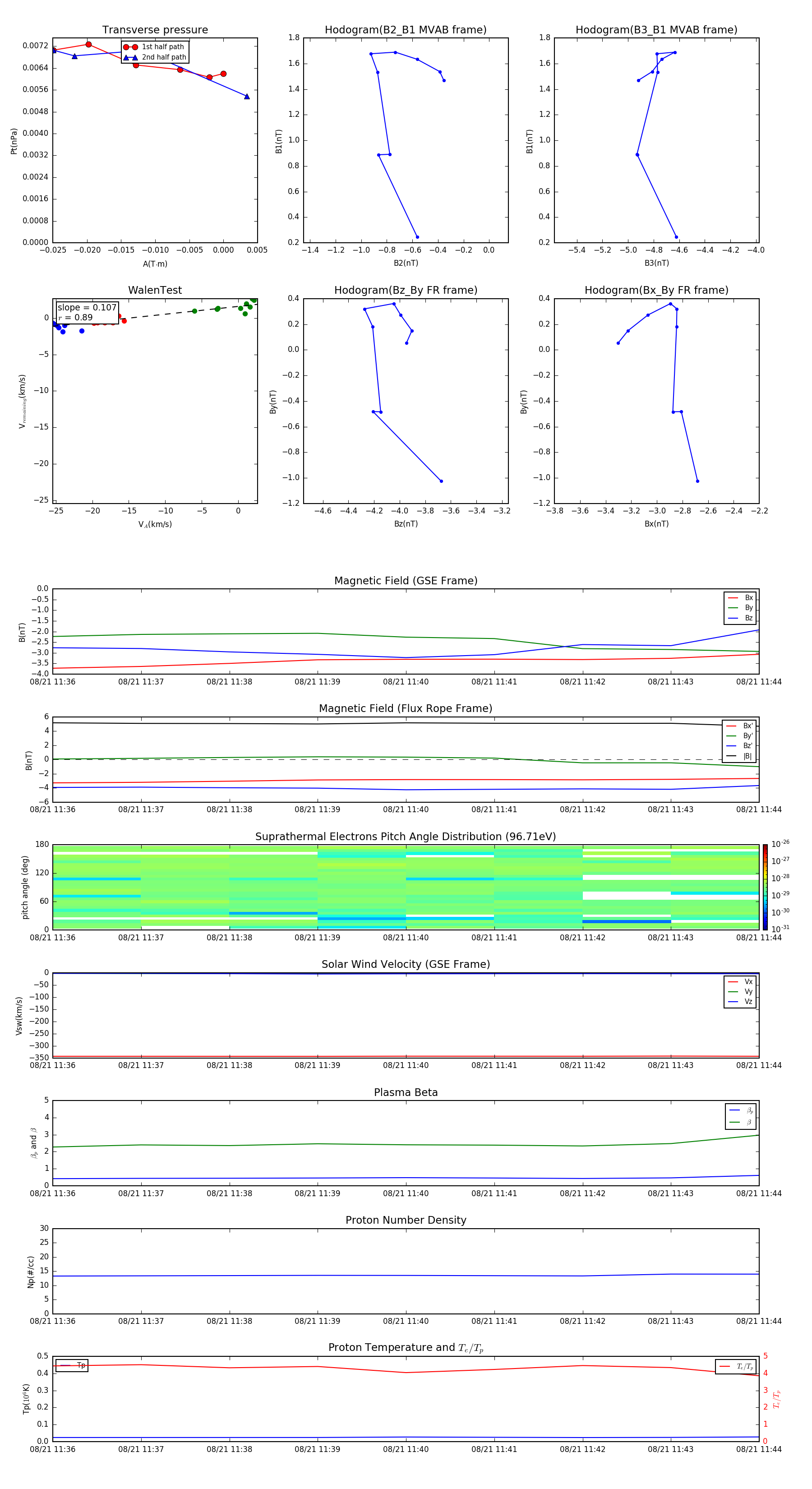Select the "slope = 0.107" annotation
This screenshot has width=812, height=1489.
point(87,308)
